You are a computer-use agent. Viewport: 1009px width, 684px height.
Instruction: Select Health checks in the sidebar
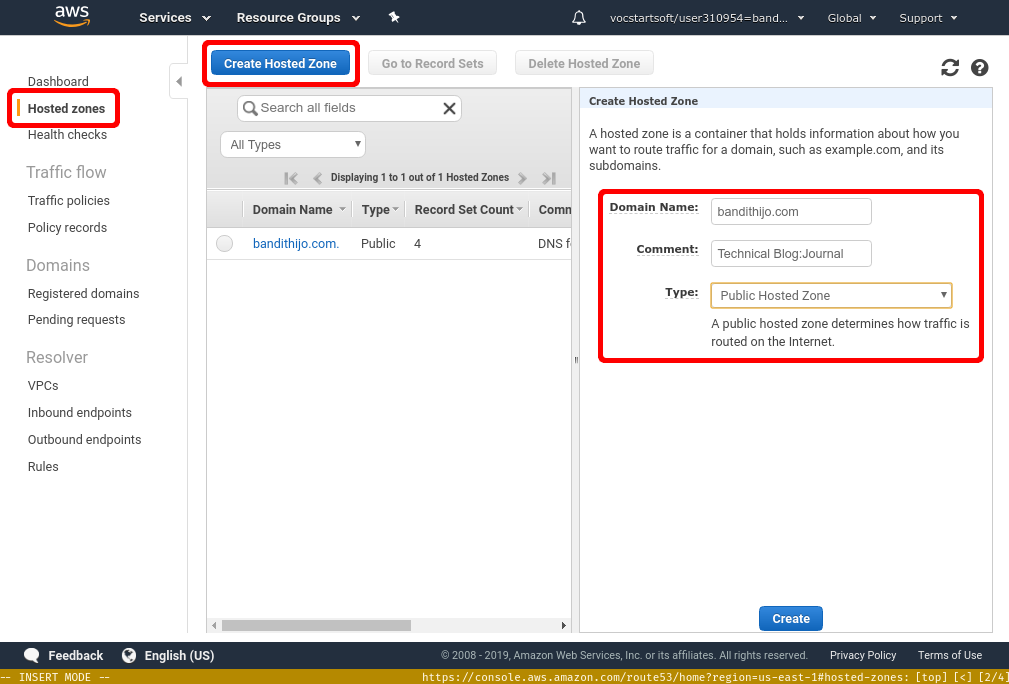click(x=67, y=135)
